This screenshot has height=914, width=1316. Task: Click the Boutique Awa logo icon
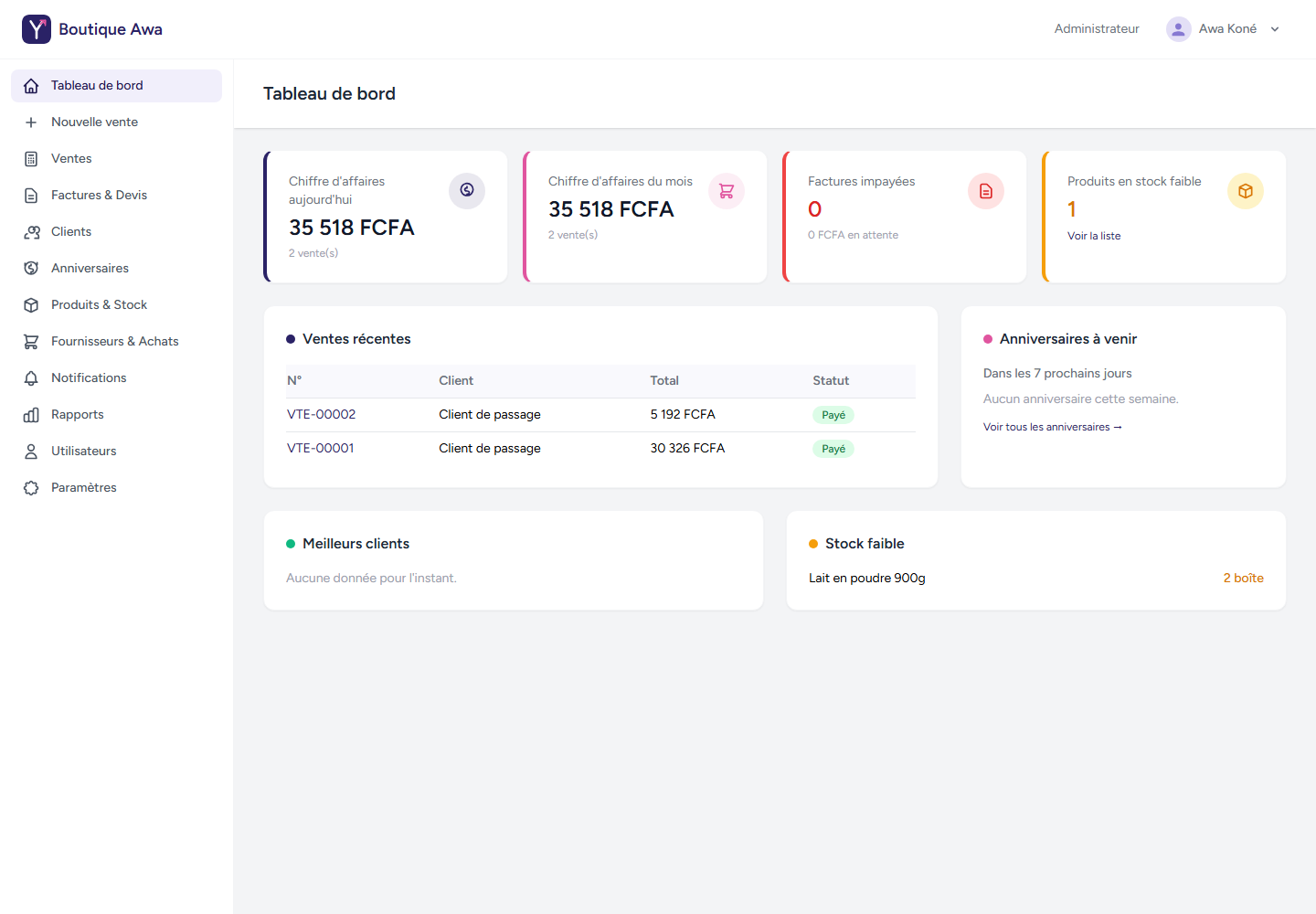pyautogui.click(x=37, y=29)
